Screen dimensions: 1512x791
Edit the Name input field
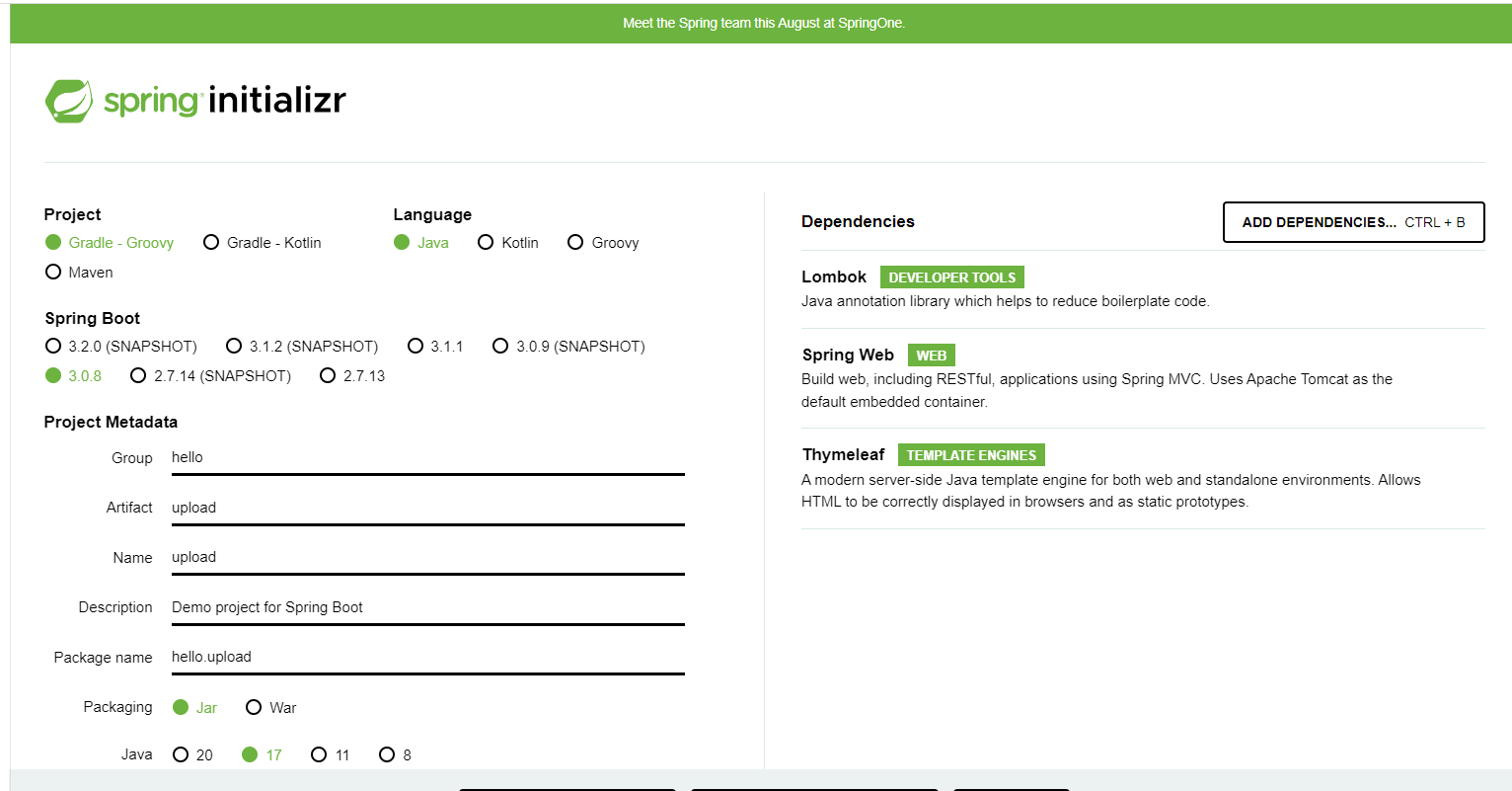pyautogui.click(x=428, y=557)
